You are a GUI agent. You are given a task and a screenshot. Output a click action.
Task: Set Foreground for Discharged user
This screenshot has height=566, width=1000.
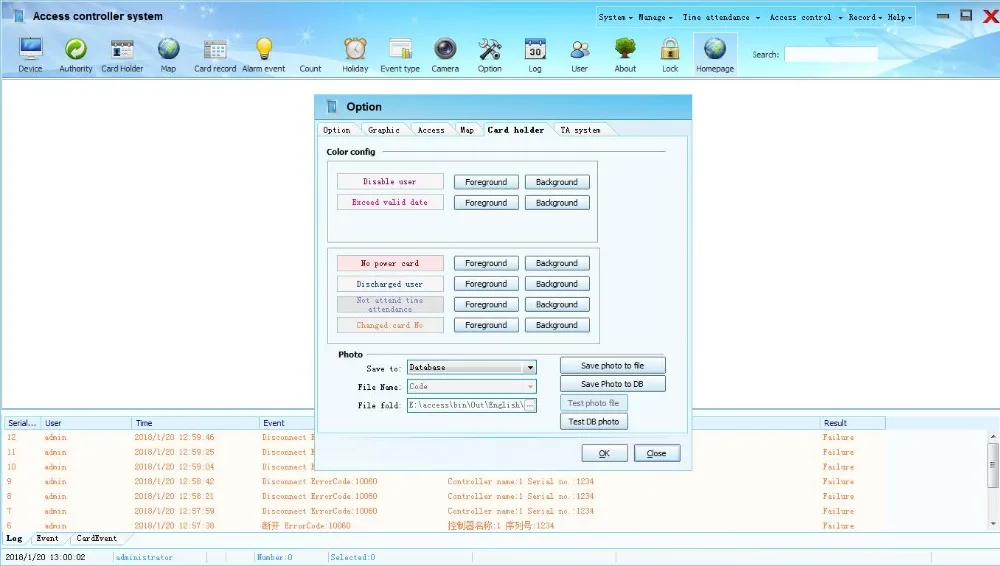point(486,284)
